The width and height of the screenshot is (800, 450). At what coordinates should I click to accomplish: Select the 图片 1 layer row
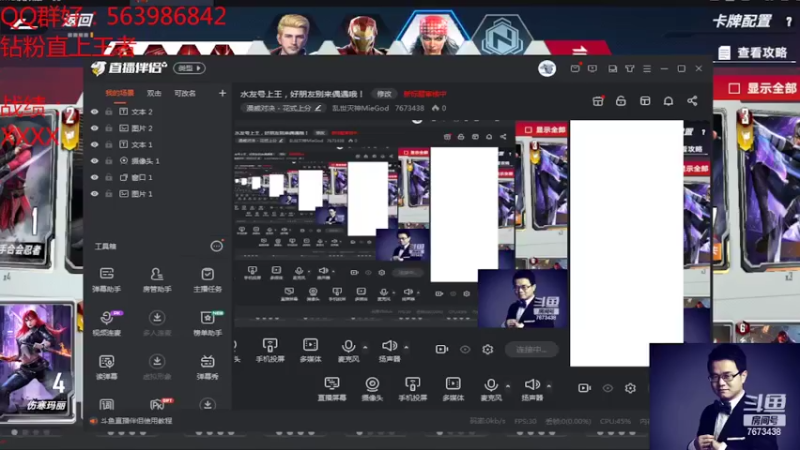click(x=159, y=193)
